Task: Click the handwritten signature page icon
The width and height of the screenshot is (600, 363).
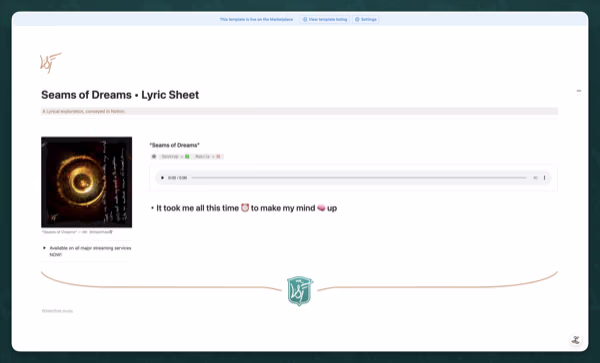Action: coord(51,63)
